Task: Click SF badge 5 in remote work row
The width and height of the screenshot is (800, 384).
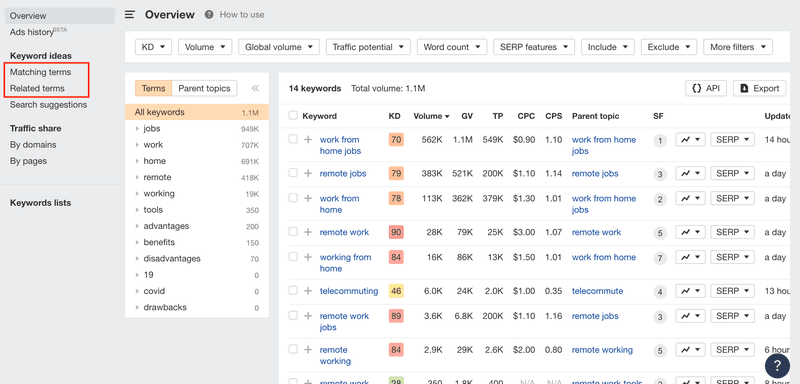Action: tap(660, 234)
